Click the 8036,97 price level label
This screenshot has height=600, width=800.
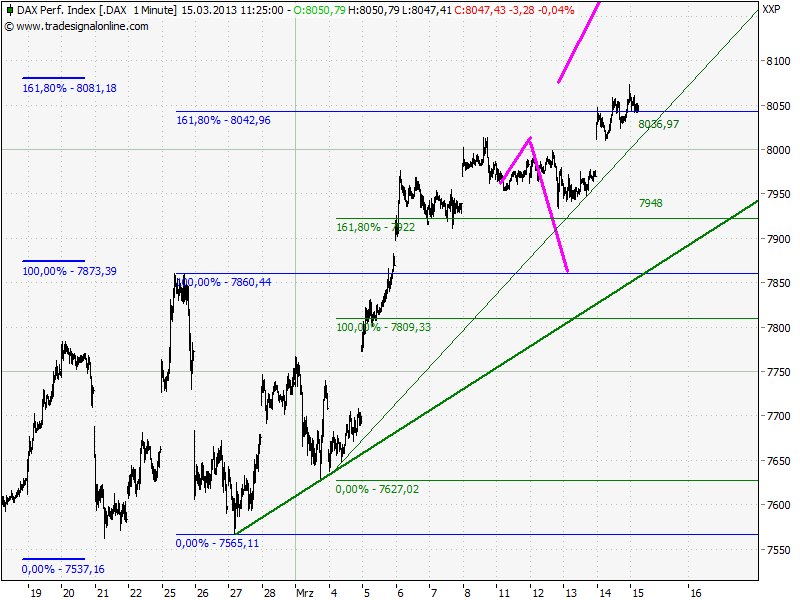(660, 124)
